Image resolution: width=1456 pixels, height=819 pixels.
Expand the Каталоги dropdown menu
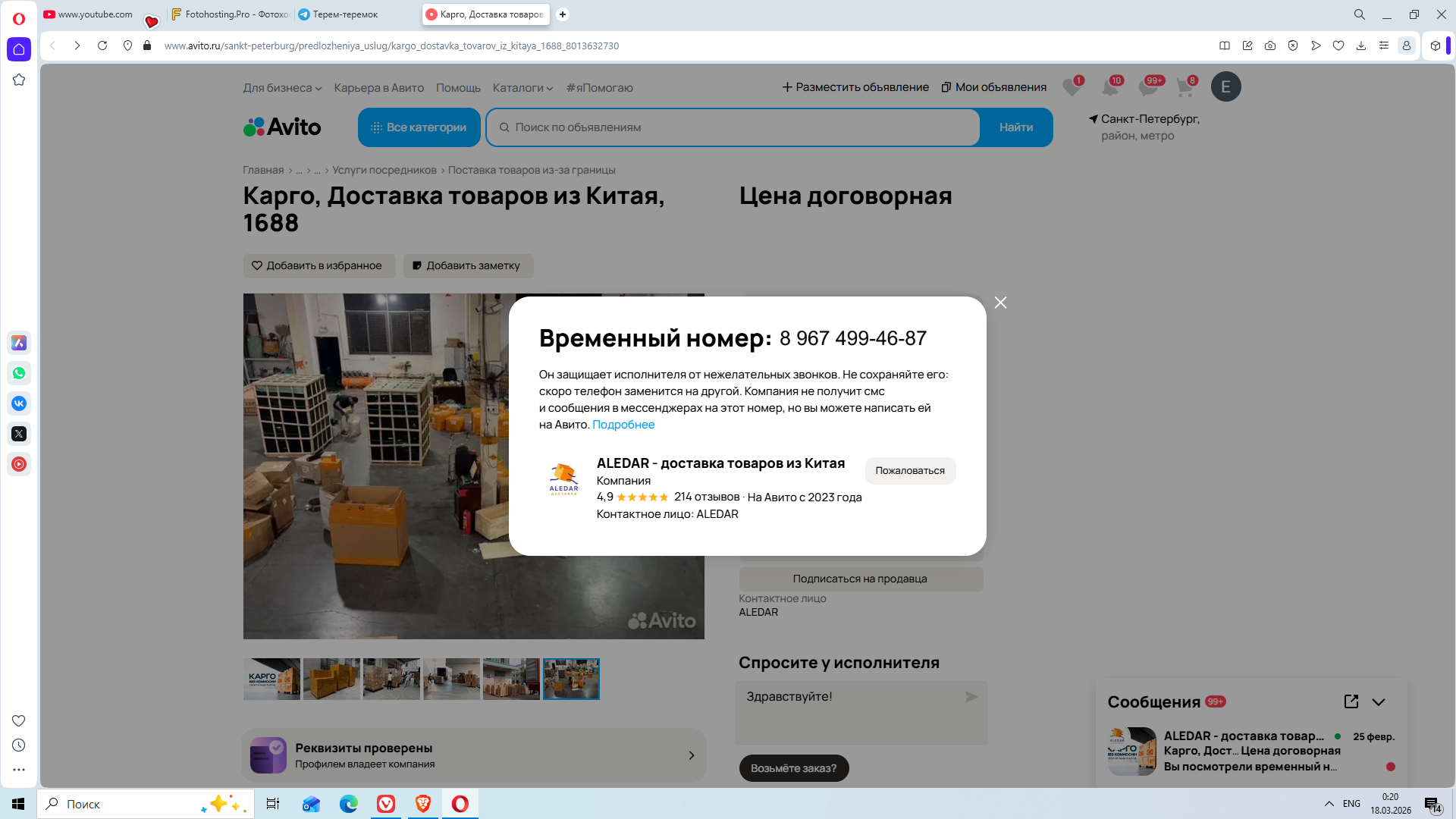pyautogui.click(x=522, y=88)
